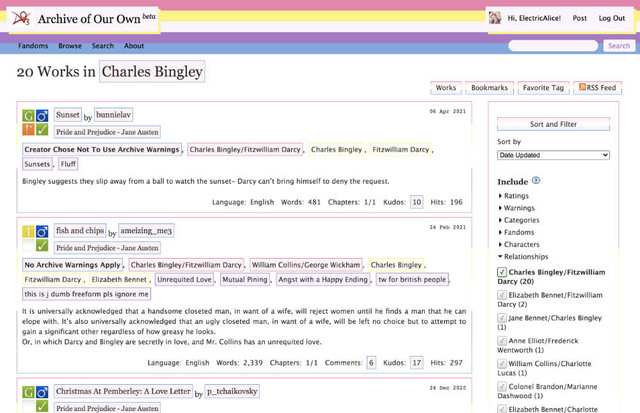Collapse the Relationships filter section
640x413 pixels.
pyautogui.click(x=523, y=257)
